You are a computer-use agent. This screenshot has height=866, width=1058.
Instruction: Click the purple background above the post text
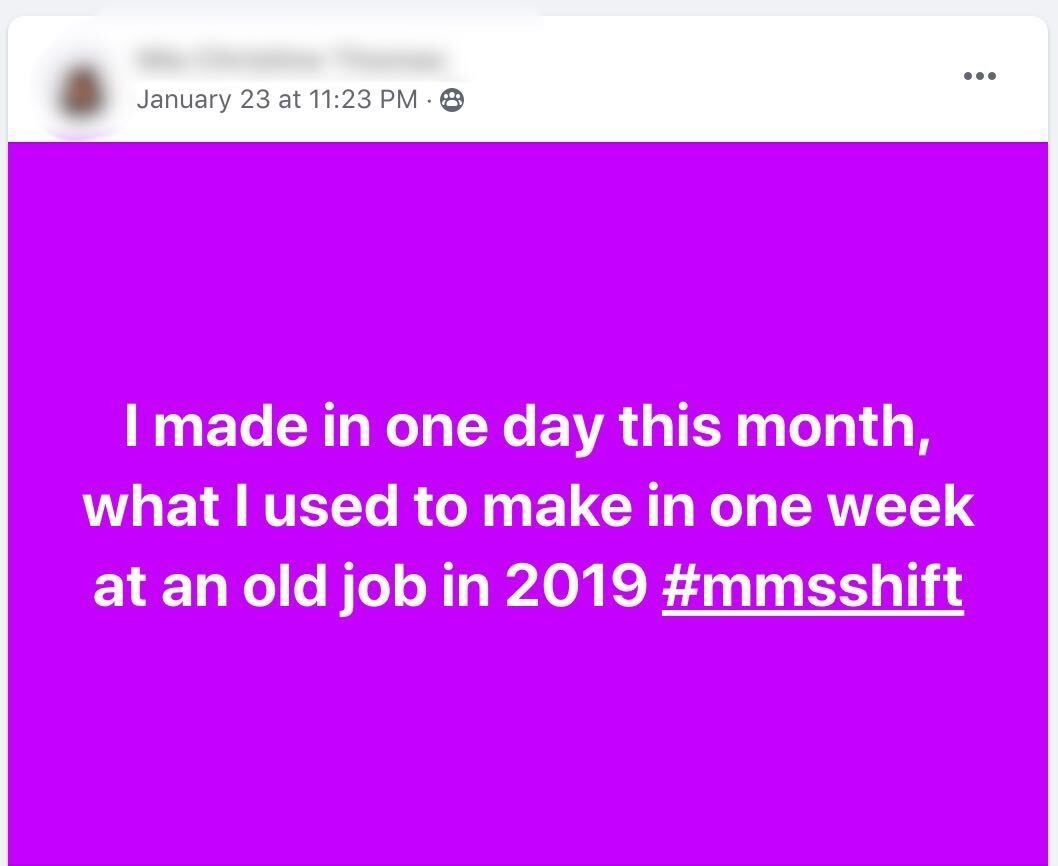(x=528, y=260)
